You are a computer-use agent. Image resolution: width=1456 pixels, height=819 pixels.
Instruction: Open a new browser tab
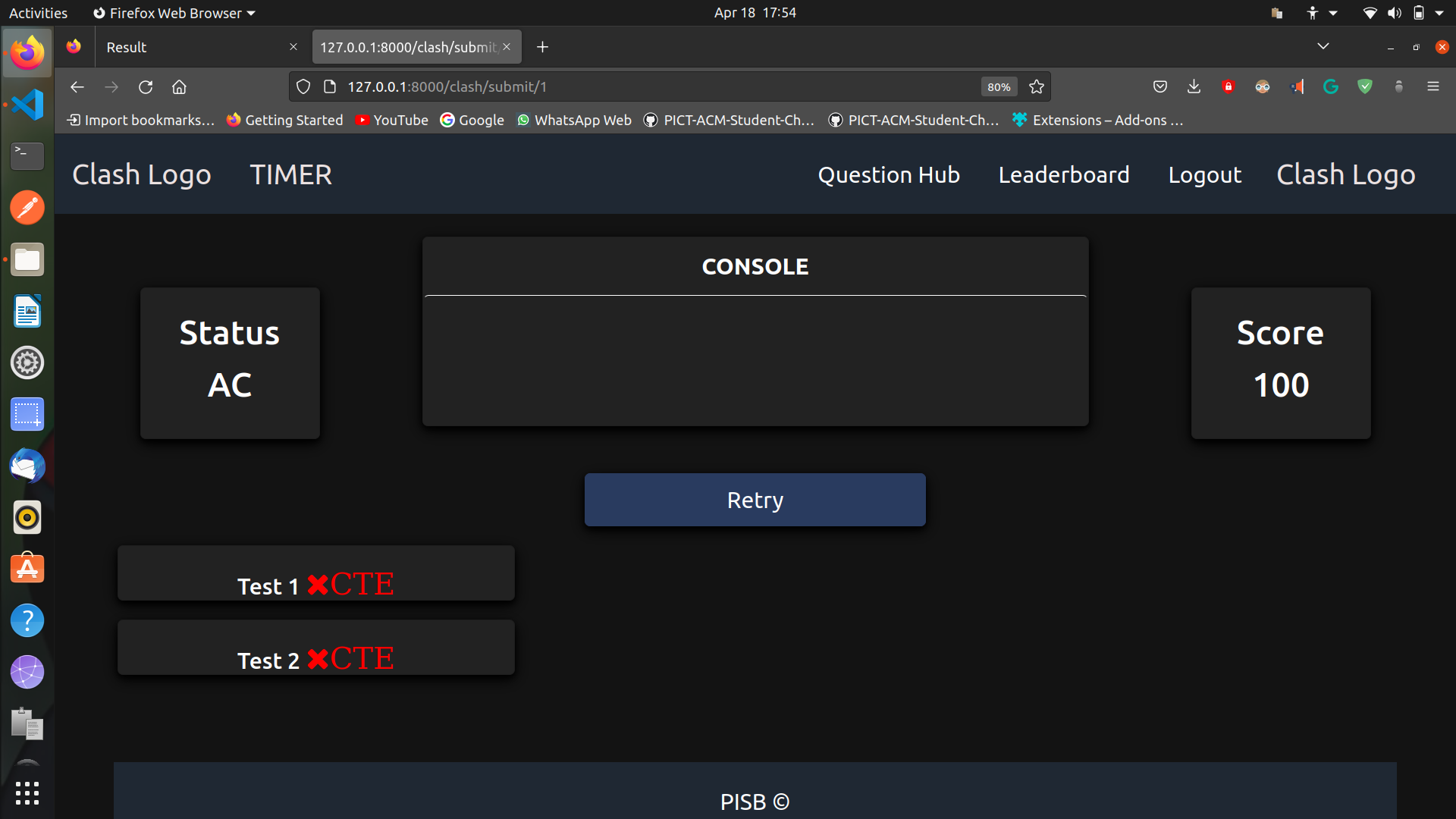543,47
